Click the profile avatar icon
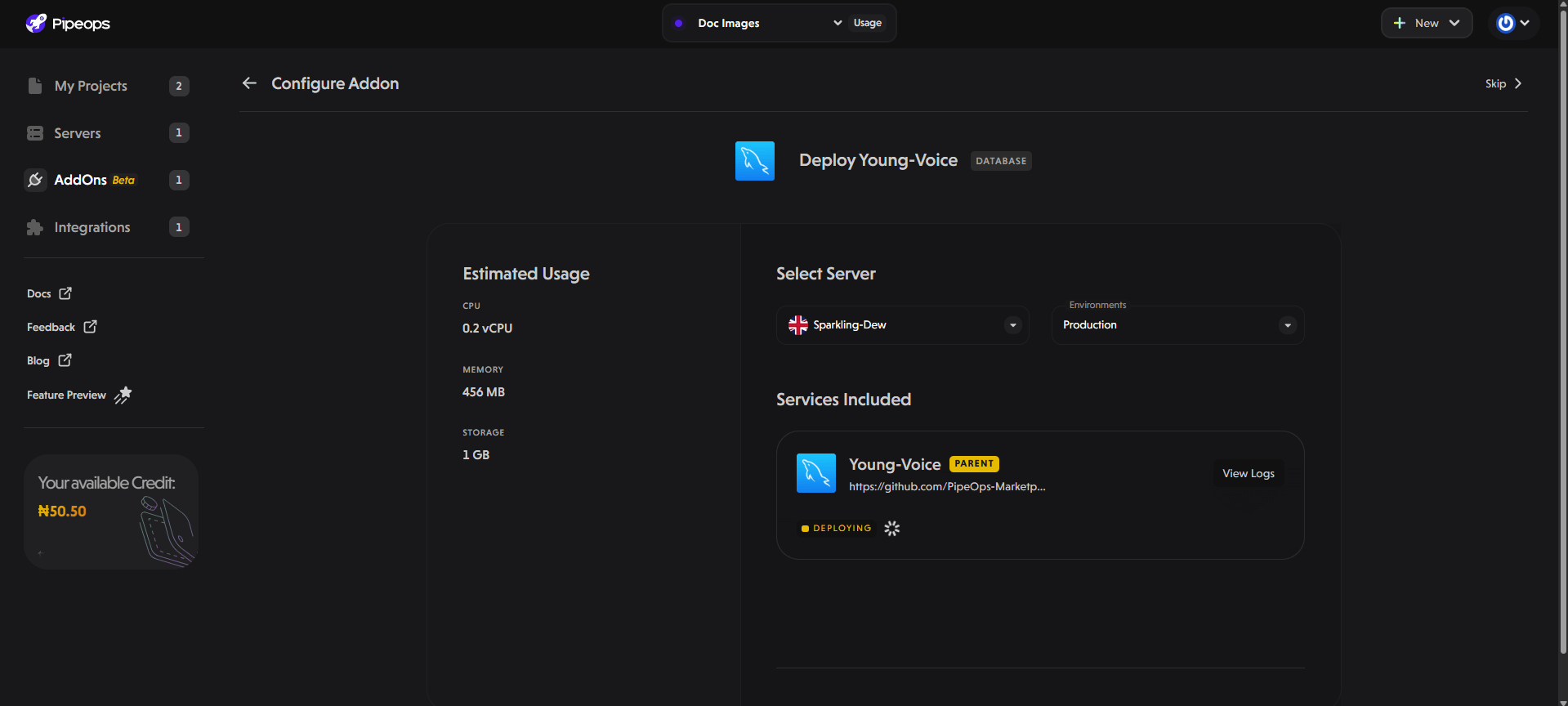 pos(1505,23)
